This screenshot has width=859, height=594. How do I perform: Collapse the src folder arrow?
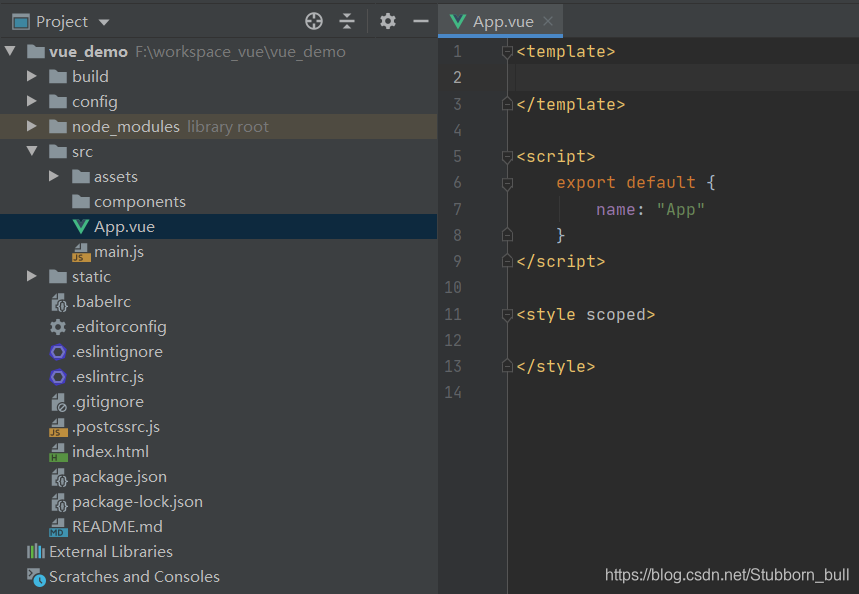(32, 151)
